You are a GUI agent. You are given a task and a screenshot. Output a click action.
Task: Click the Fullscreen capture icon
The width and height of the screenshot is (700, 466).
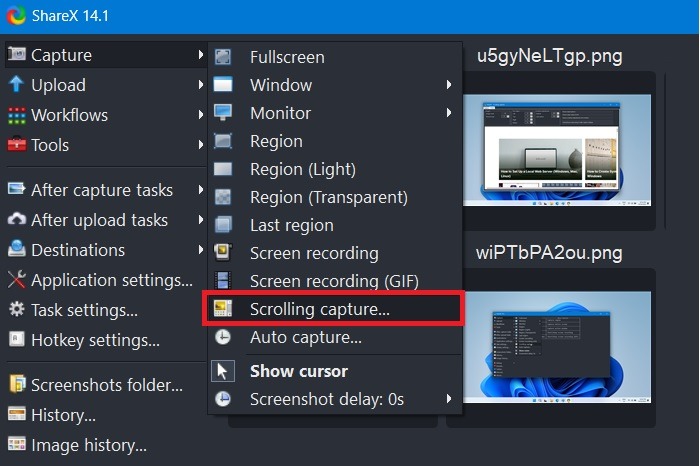223,57
